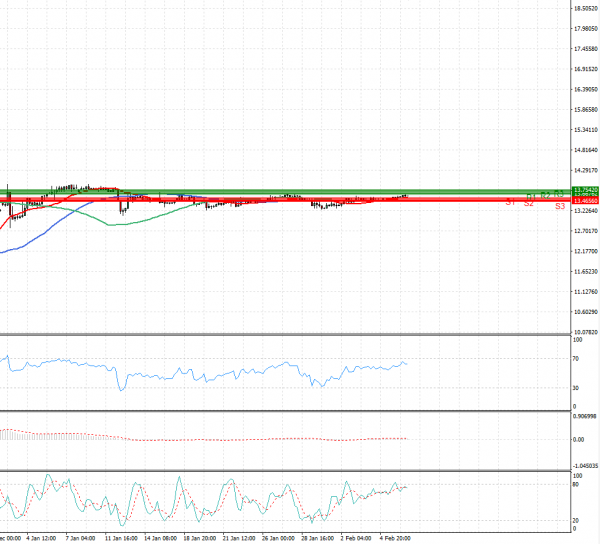Click the green moving average curve
600x544 pixels.
(x=120, y=224)
